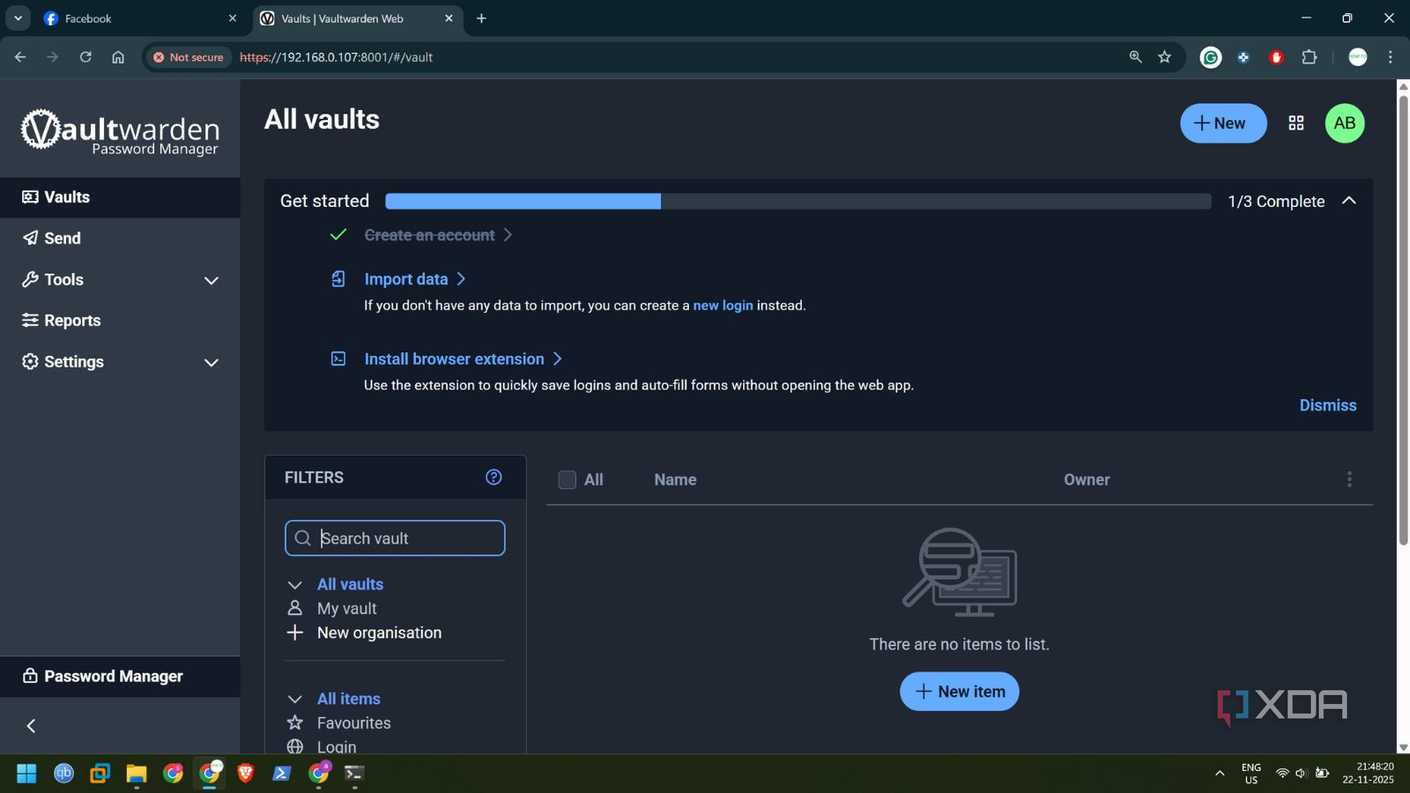
Task: Check the select All checkbox
Action: coord(567,480)
